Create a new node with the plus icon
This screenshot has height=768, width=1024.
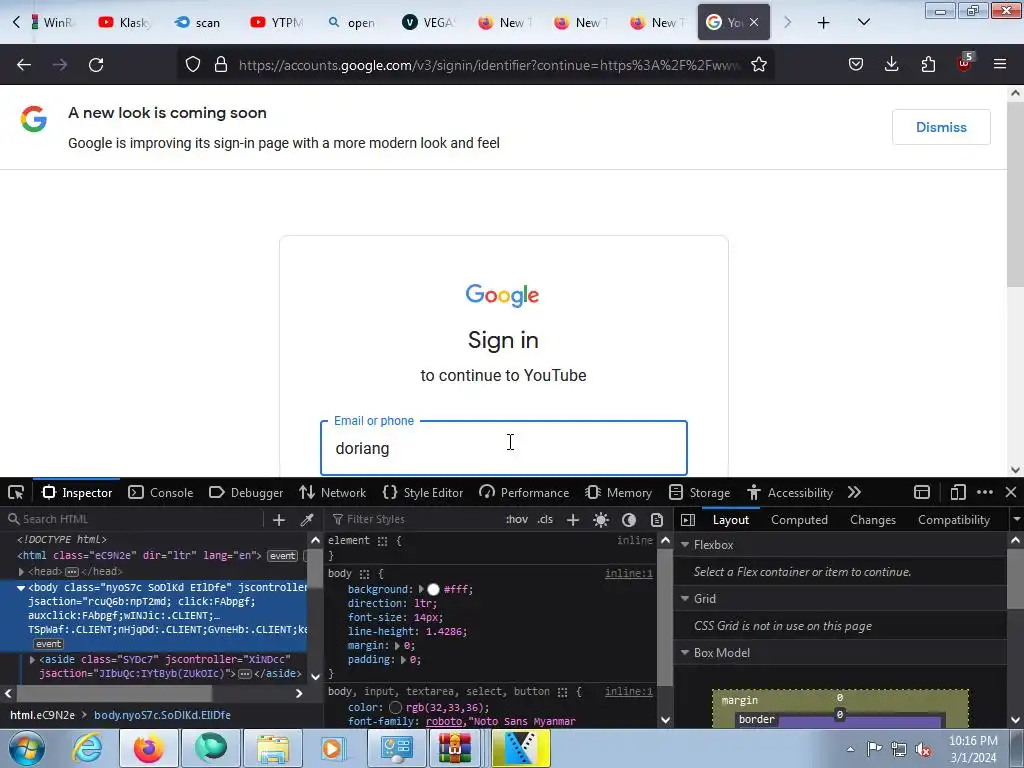279,520
